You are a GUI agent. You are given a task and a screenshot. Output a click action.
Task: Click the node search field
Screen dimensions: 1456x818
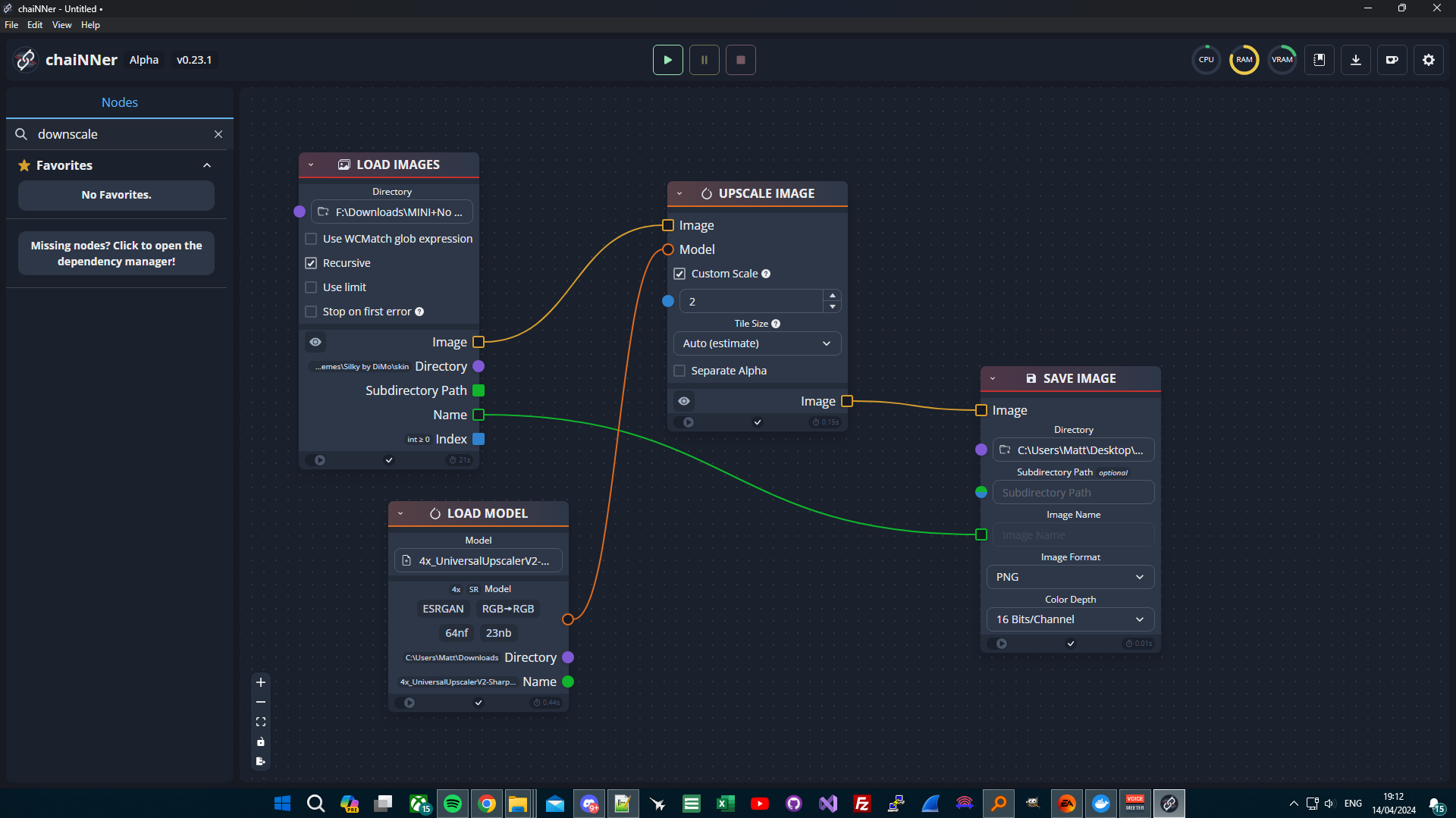[121, 134]
